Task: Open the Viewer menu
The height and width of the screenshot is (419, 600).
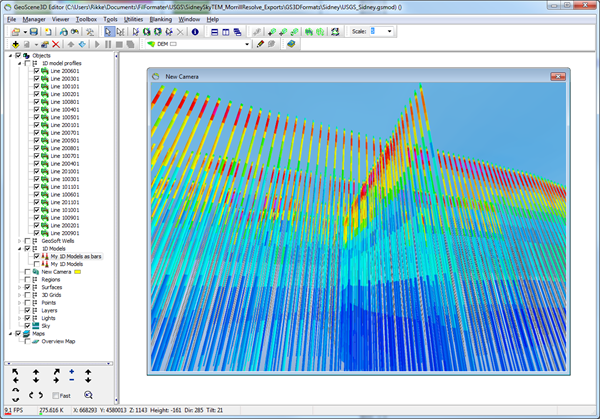Action: coord(60,19)
